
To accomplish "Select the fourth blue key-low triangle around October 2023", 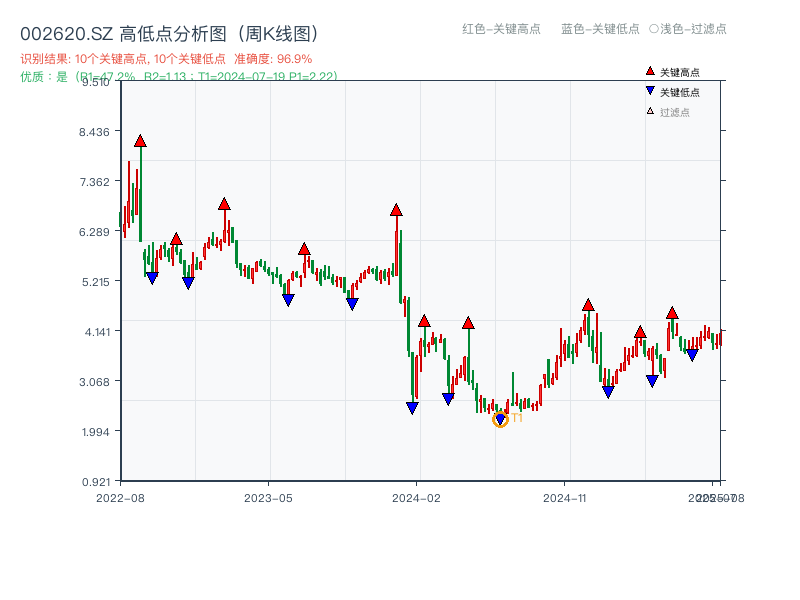I will point(352,304).
